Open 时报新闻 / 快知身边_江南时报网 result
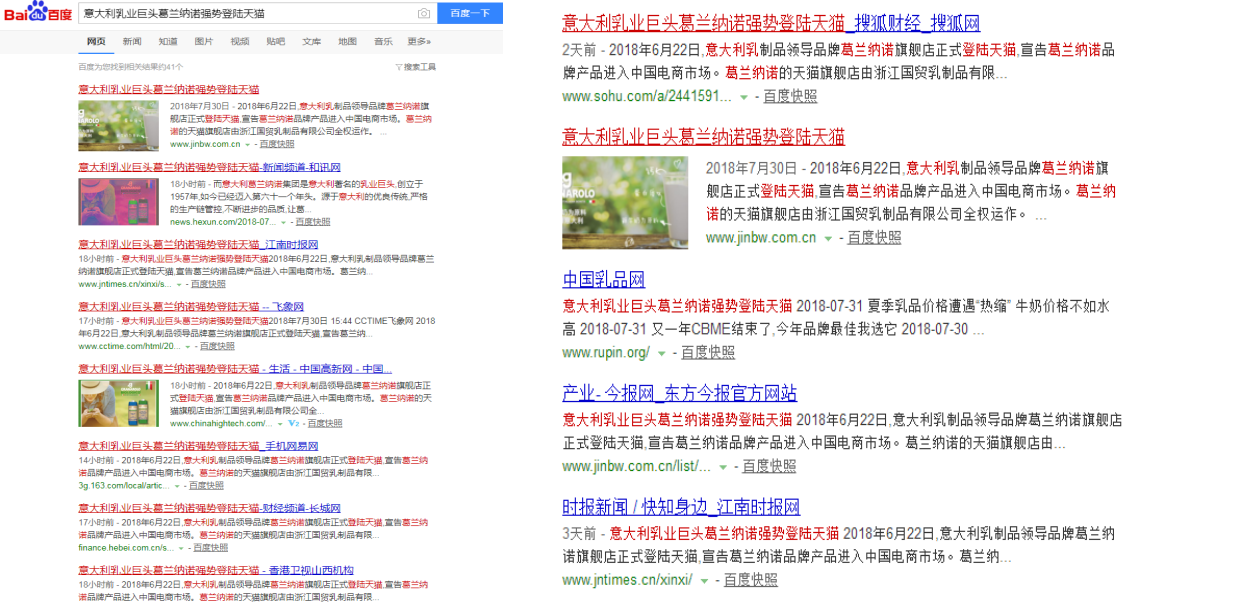The image size is (1243, 603). click(x=681, y=507)
